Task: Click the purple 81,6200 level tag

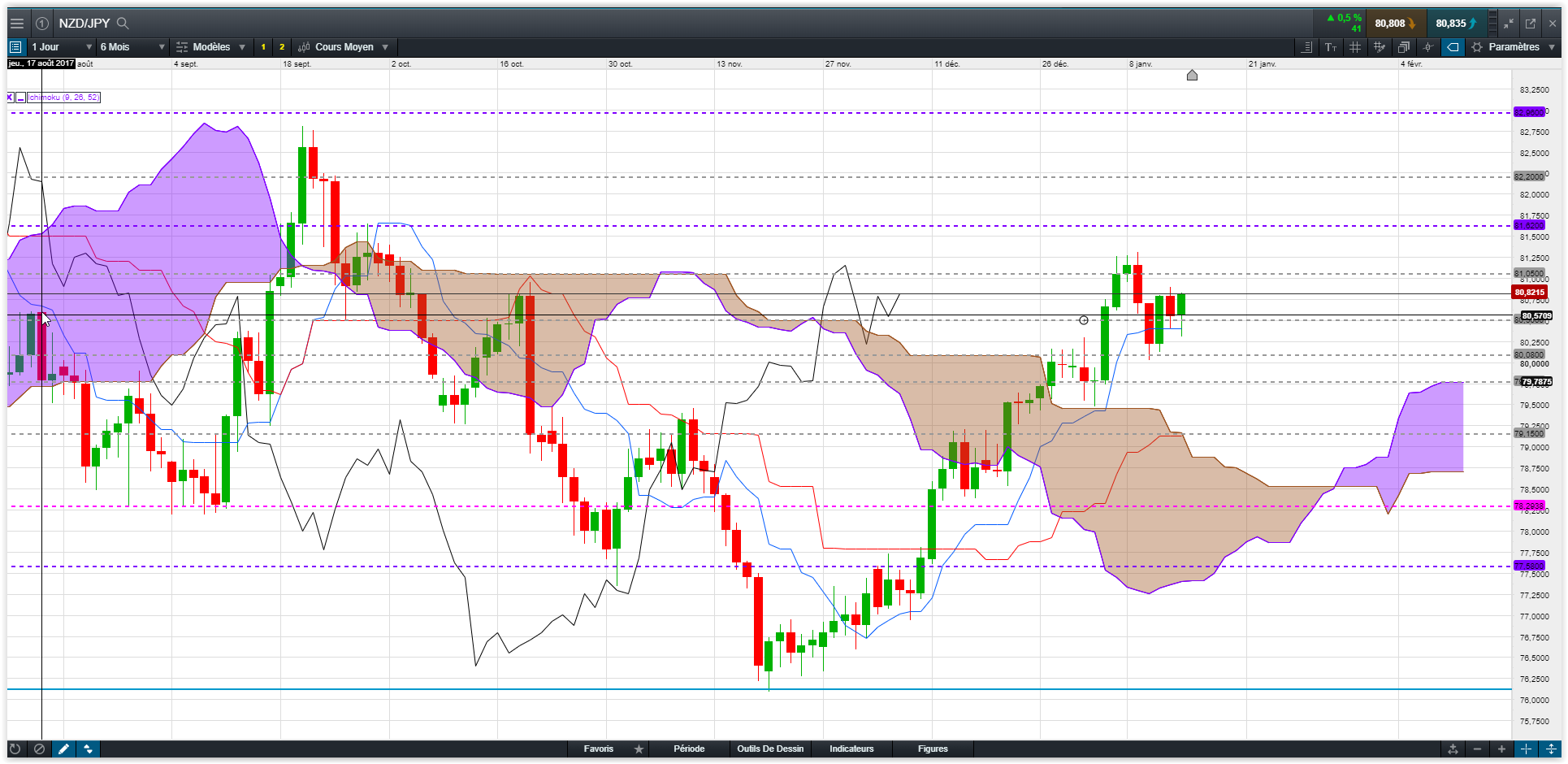Action: pos(1529,225)
